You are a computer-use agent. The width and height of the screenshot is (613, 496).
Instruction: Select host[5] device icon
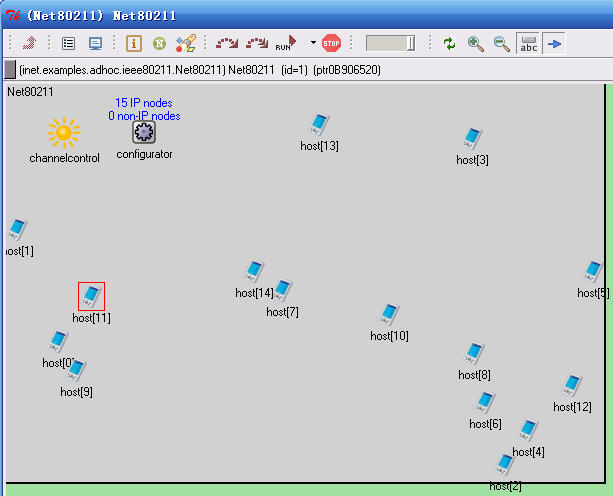click(593, 271)
